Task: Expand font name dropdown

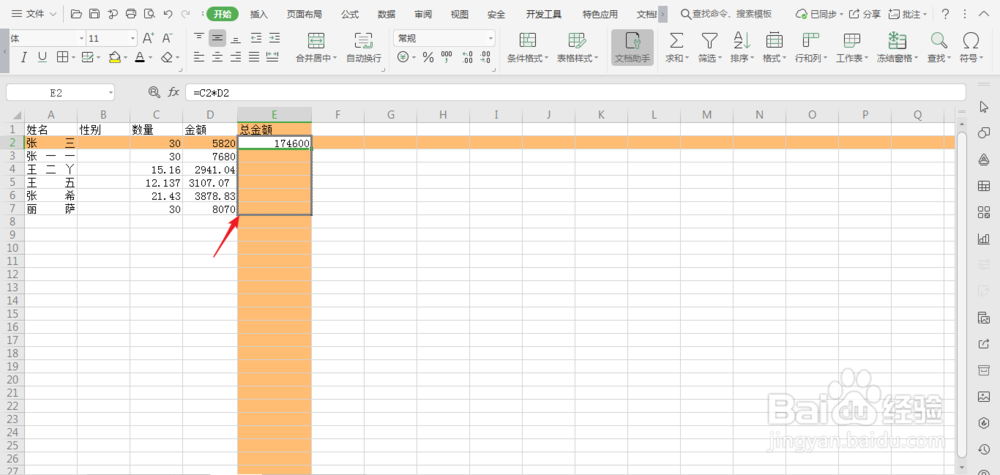Action: click(x=81, y=38)
